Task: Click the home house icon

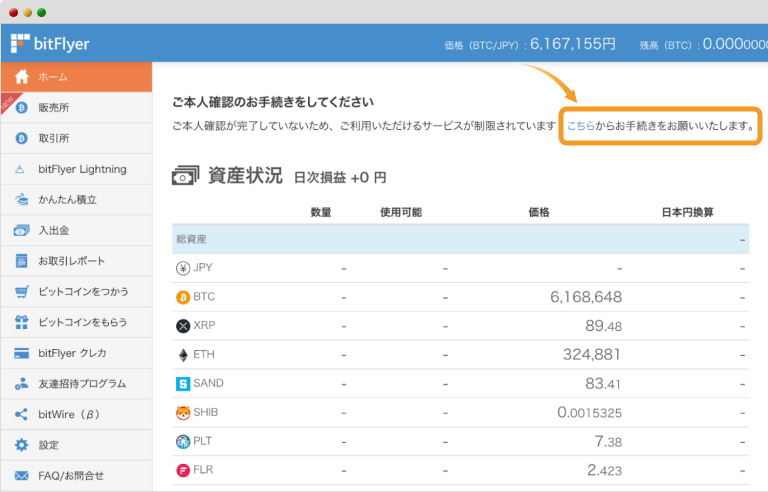Action: tap(22, 77)
